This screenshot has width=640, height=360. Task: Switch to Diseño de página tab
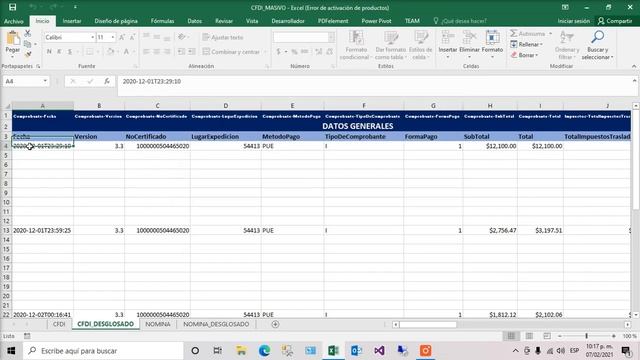point(116,21)
